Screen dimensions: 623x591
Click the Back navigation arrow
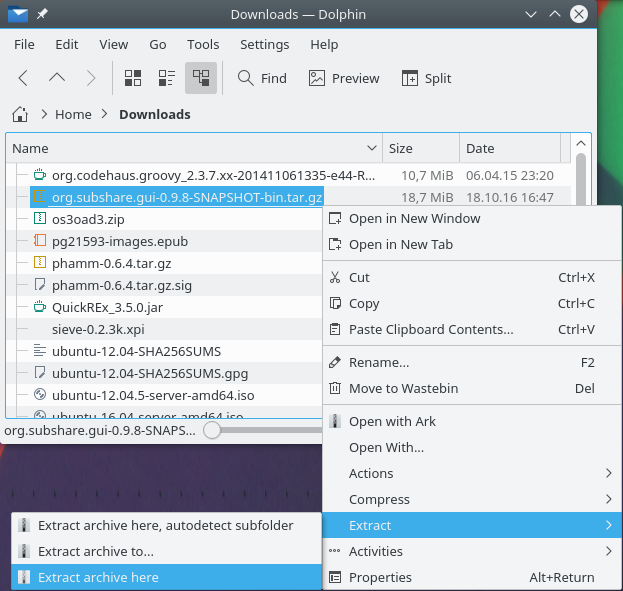coord(23,78)
